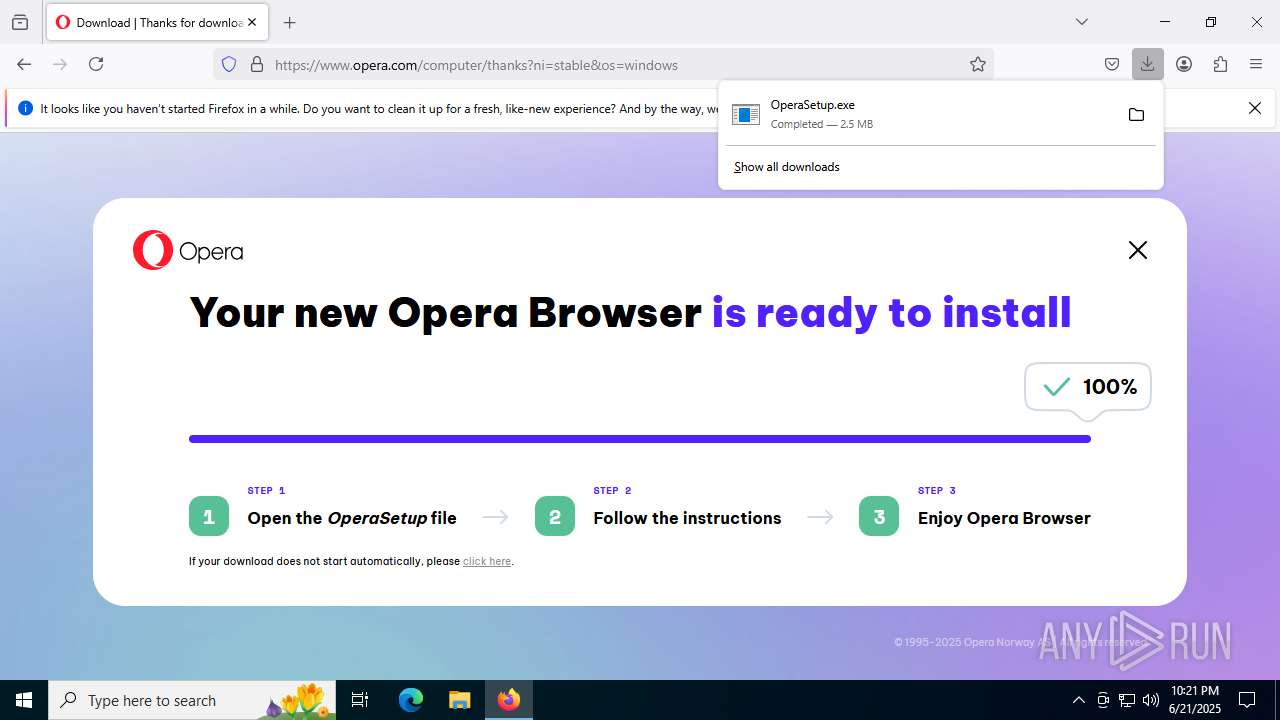Dismiss the Firefox refresh notification bar
The width and height of the screenshot is (1280, 720).
[1255, 108]
